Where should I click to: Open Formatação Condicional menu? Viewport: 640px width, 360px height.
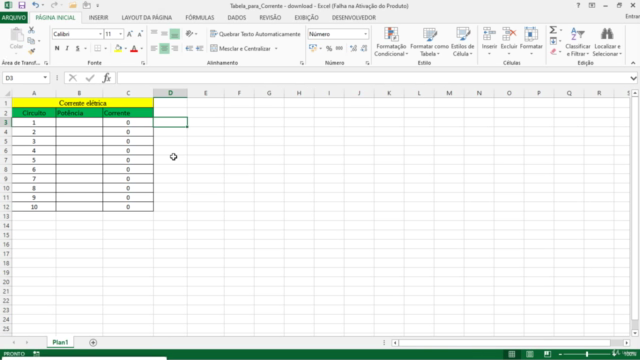click(391, 42)
